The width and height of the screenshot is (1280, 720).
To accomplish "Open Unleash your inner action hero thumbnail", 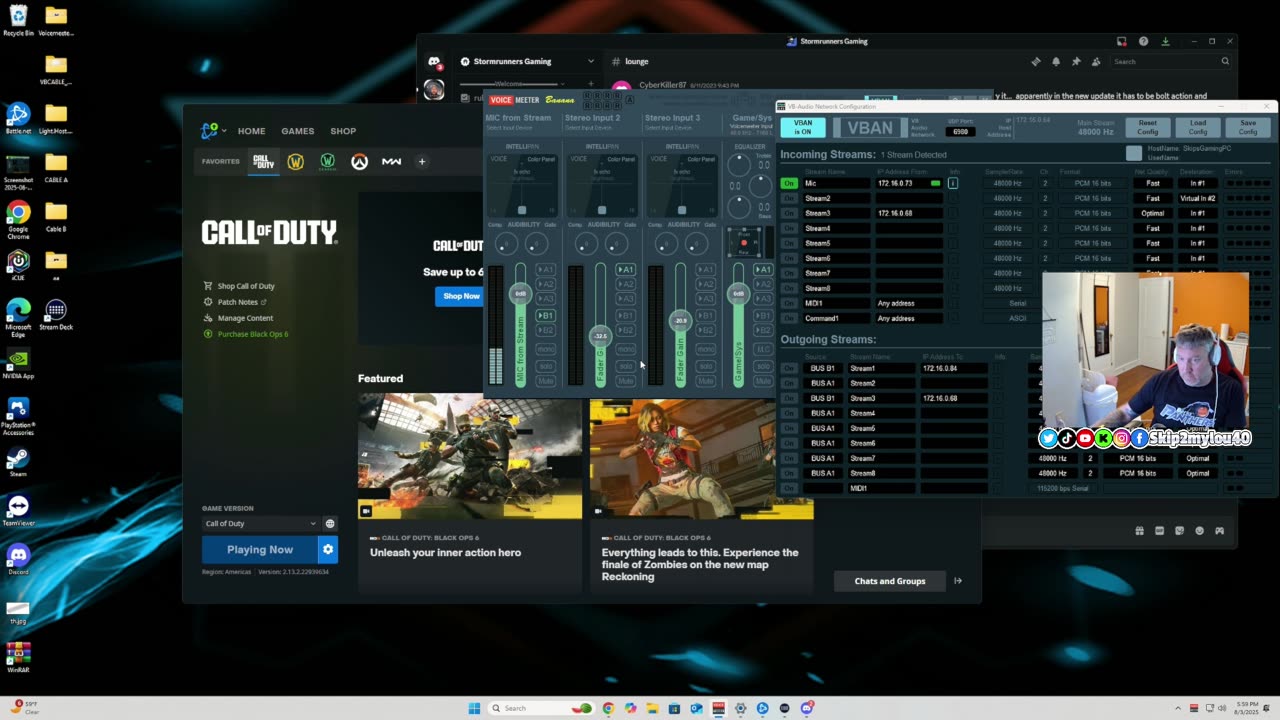I will pyautogui.click(x=470, y=456).
